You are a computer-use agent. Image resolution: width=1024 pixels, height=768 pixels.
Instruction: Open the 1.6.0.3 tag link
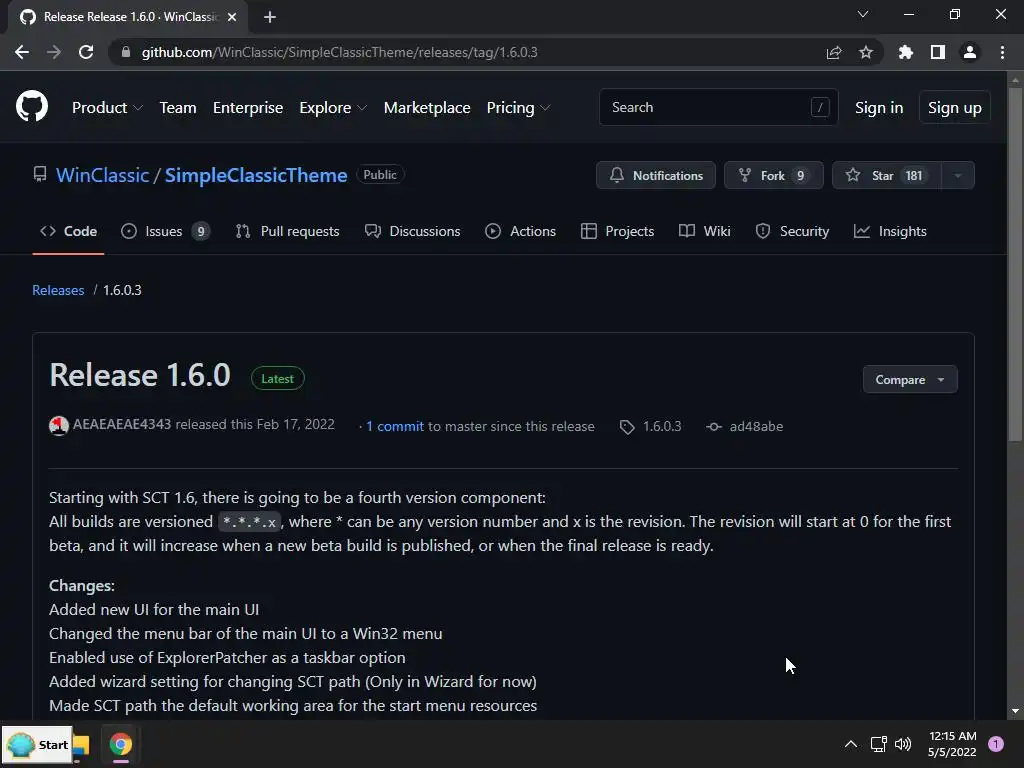(662, 426)
